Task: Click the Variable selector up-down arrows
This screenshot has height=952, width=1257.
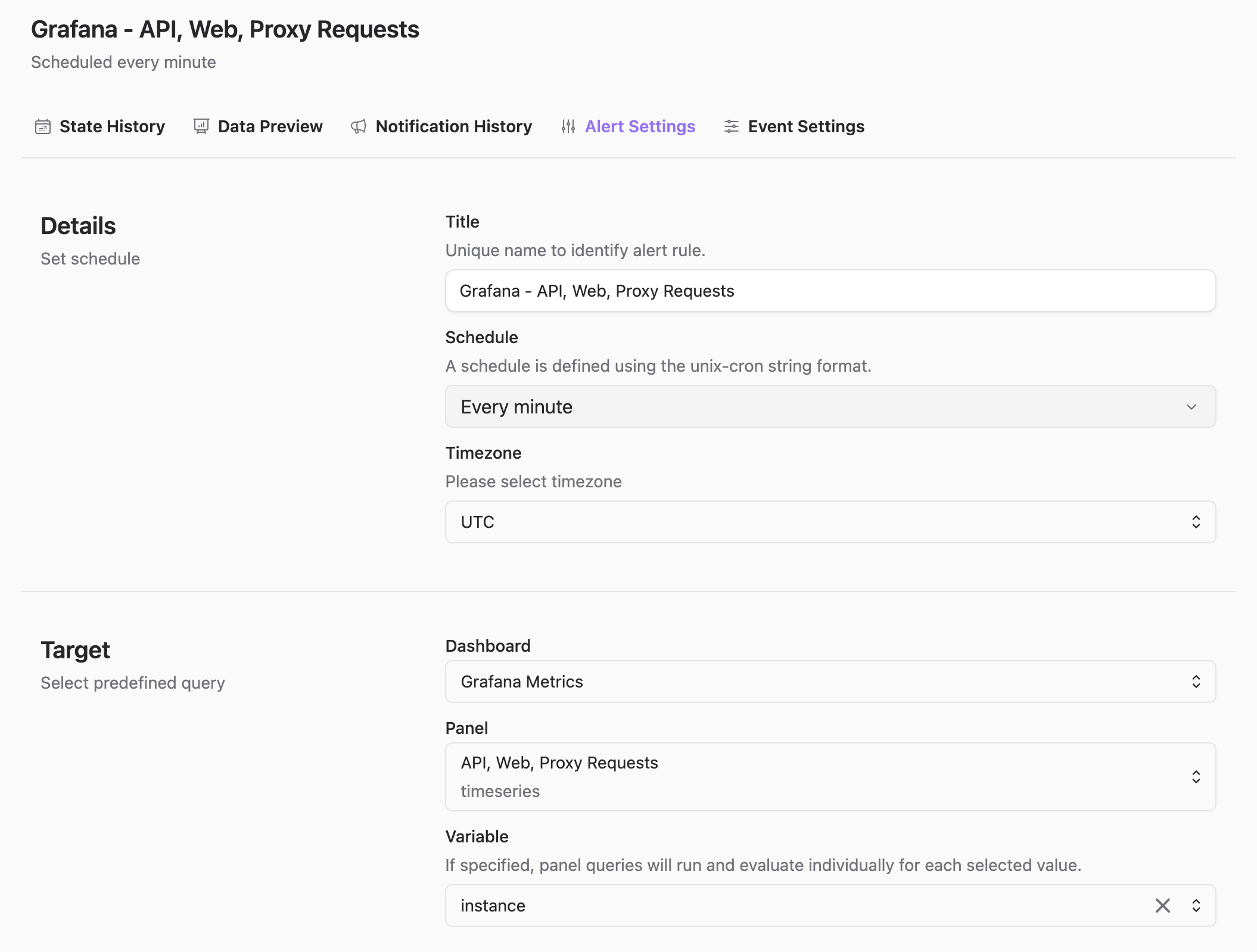Action: pos(1196,906)
